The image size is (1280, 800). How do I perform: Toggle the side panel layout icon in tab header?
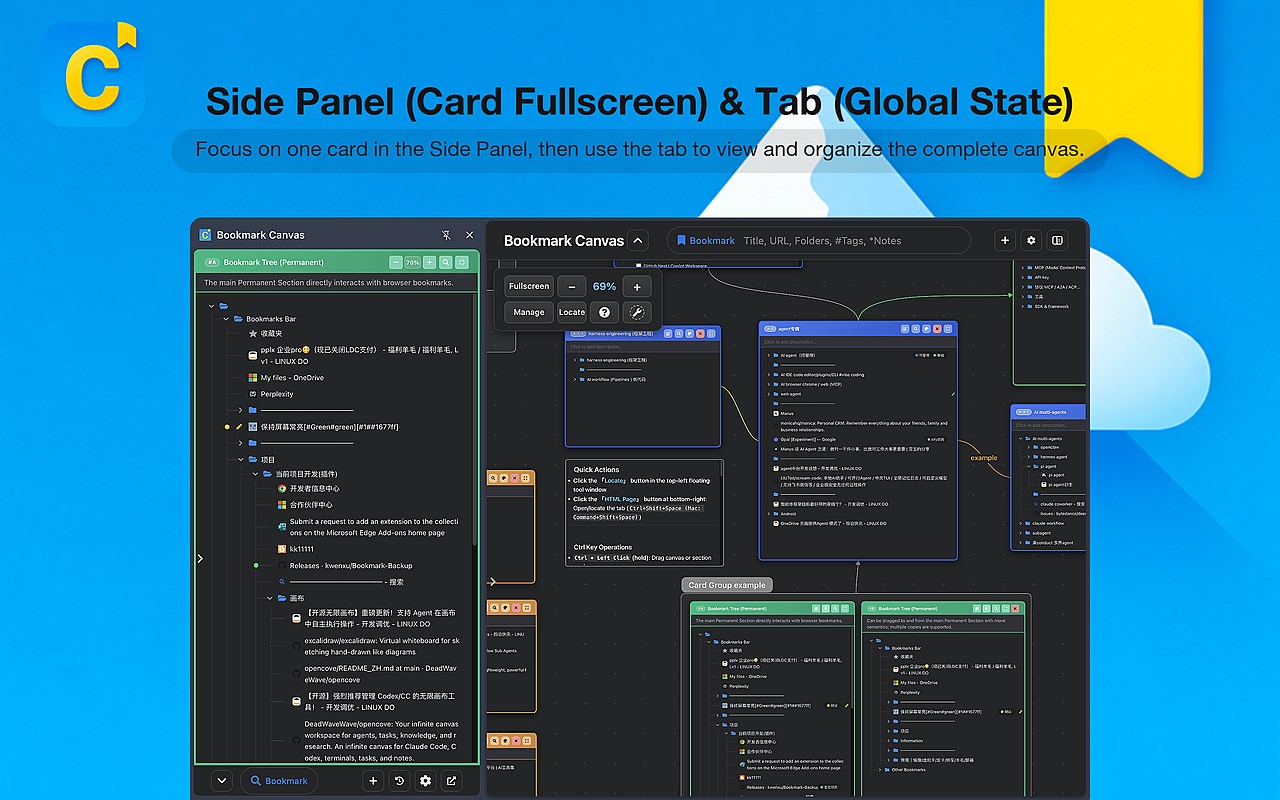(x=1057, y=240)
